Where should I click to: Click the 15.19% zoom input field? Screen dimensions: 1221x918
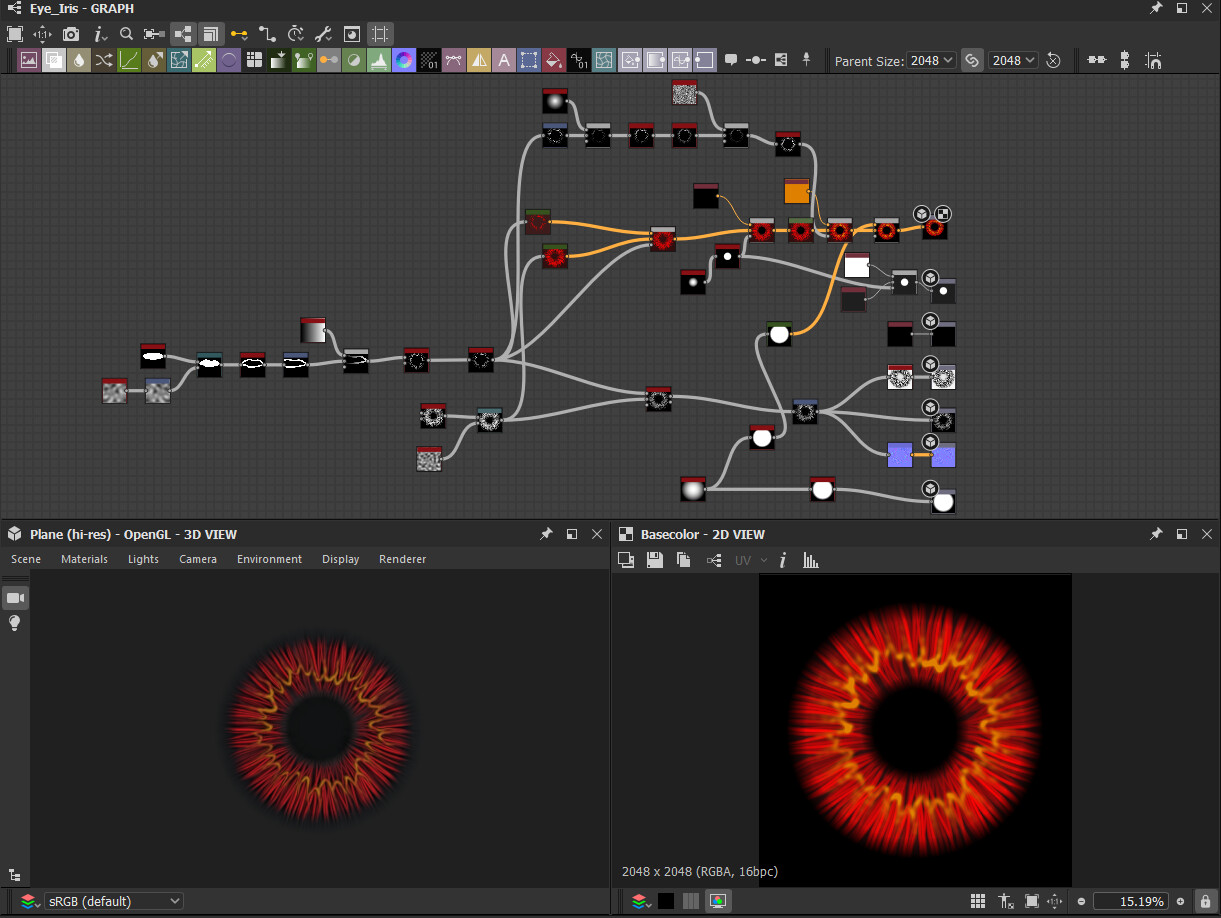click(1130, 901)
